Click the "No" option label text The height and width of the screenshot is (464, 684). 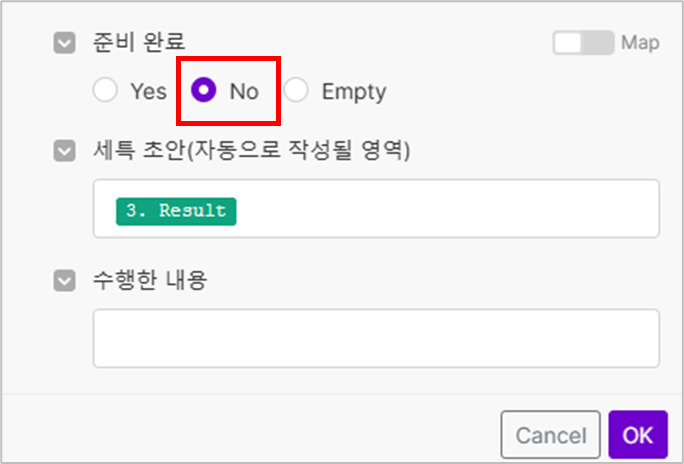243,92
